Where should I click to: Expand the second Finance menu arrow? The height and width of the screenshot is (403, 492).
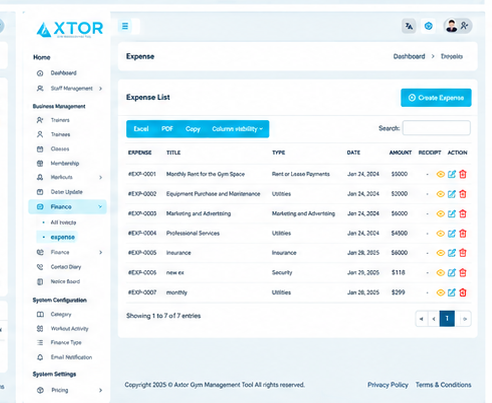[100, 252]
